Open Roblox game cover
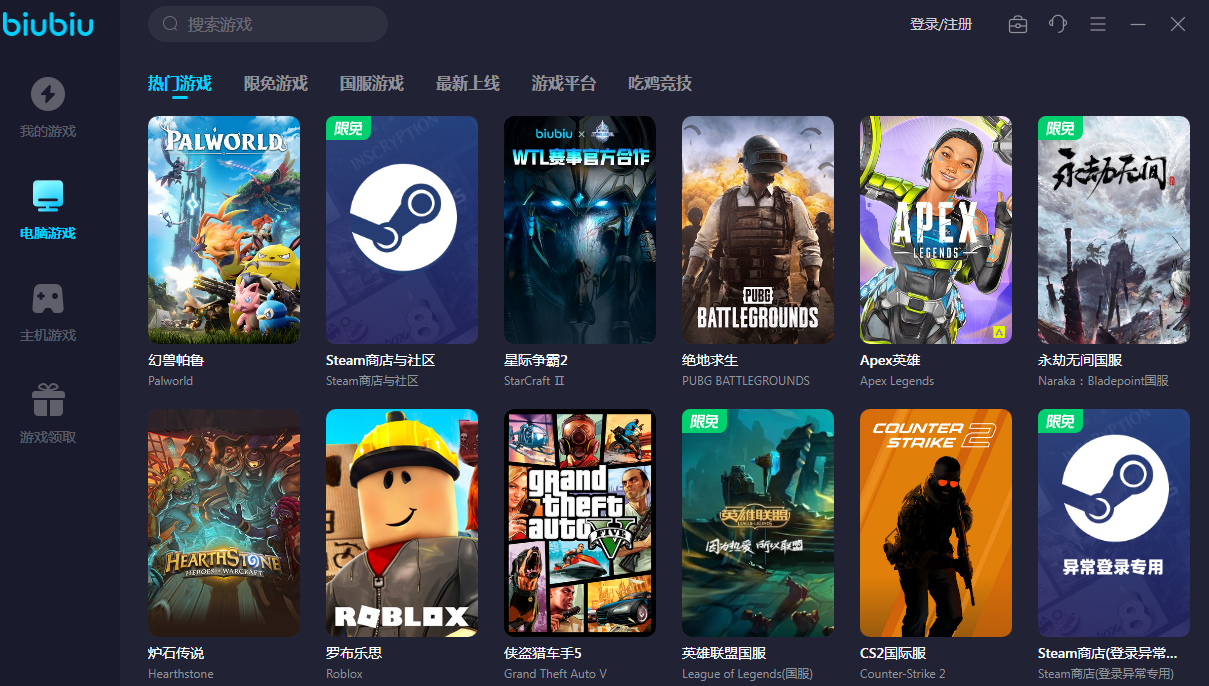This screenshot has height=686, width=1209. pos(402,523)
